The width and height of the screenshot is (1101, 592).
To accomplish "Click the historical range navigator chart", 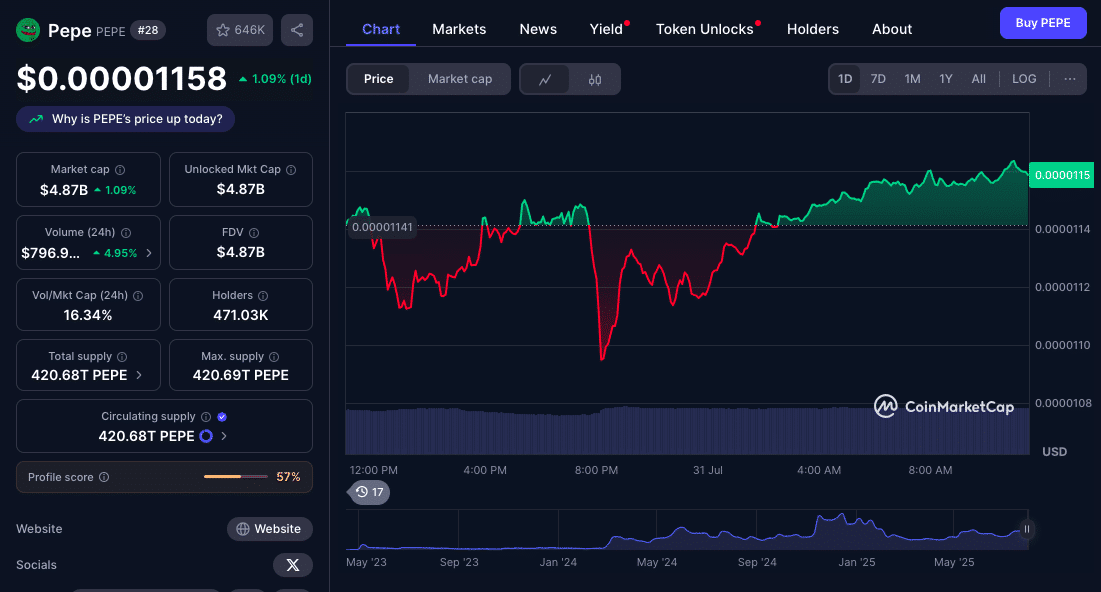I will click(x=687, y=529).
